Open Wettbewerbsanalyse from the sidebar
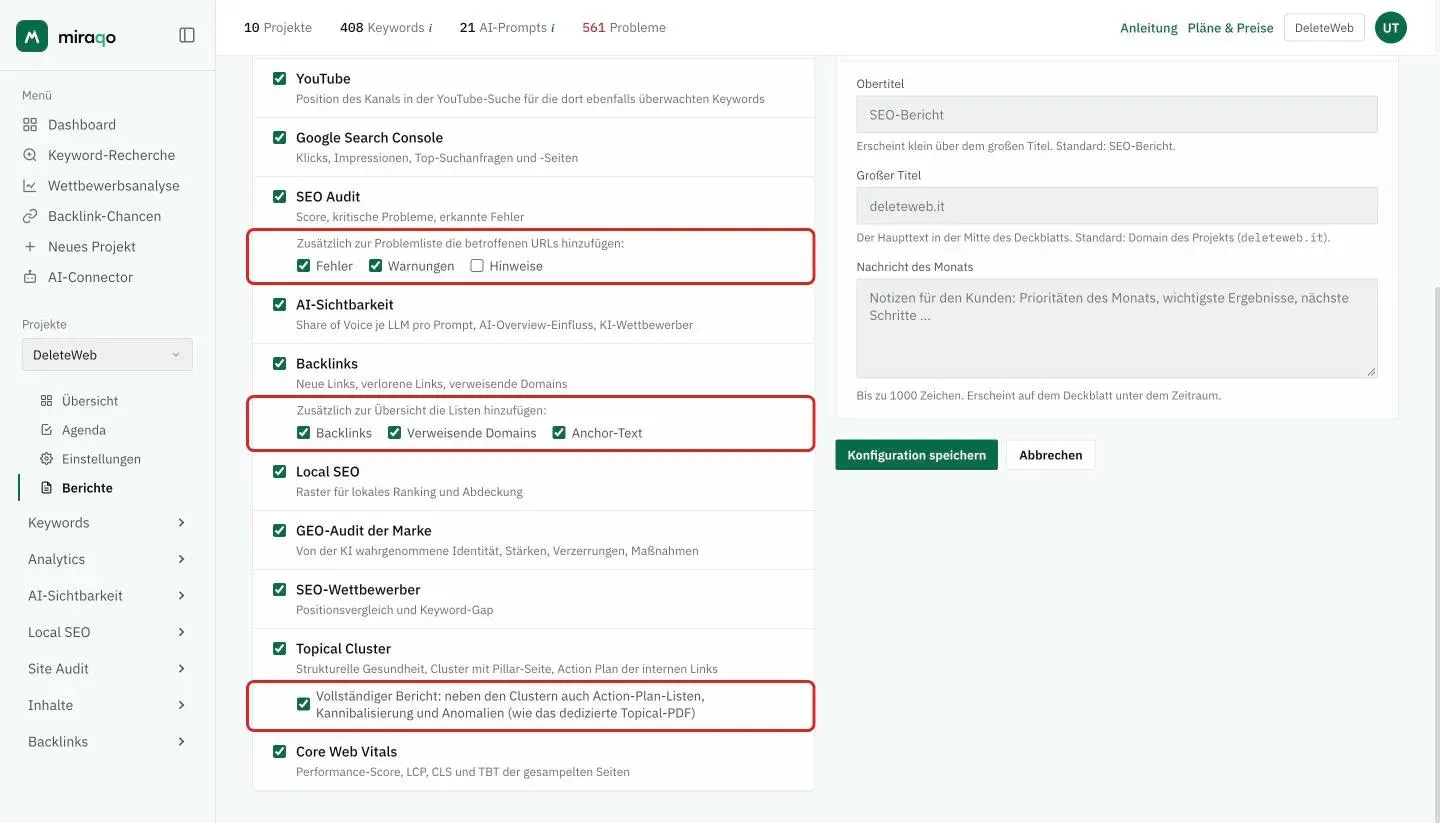Screen dimensions: 1440x823 point(114,186)
